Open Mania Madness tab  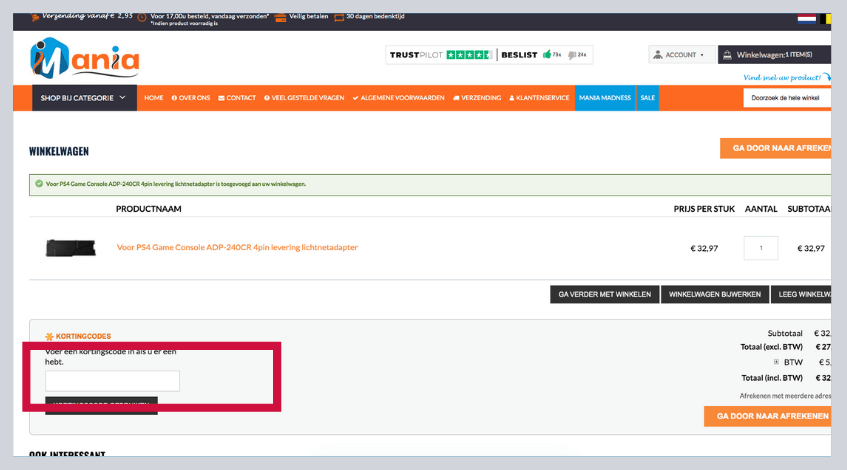(605, 98)
